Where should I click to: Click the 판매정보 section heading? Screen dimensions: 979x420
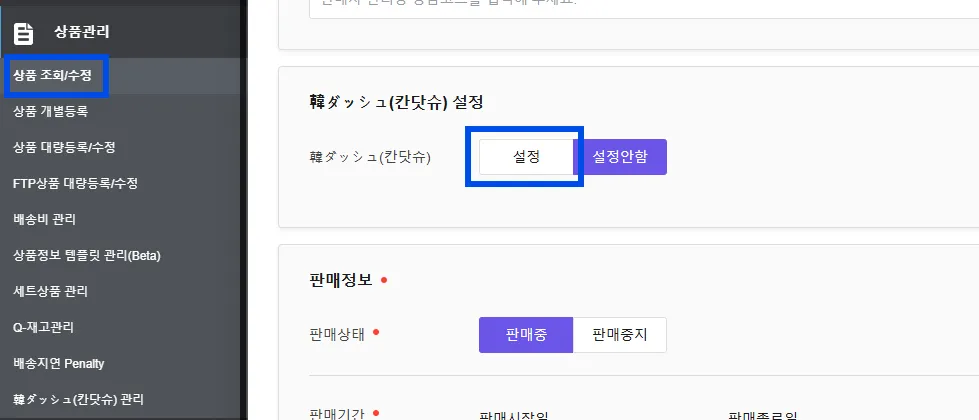341,280
